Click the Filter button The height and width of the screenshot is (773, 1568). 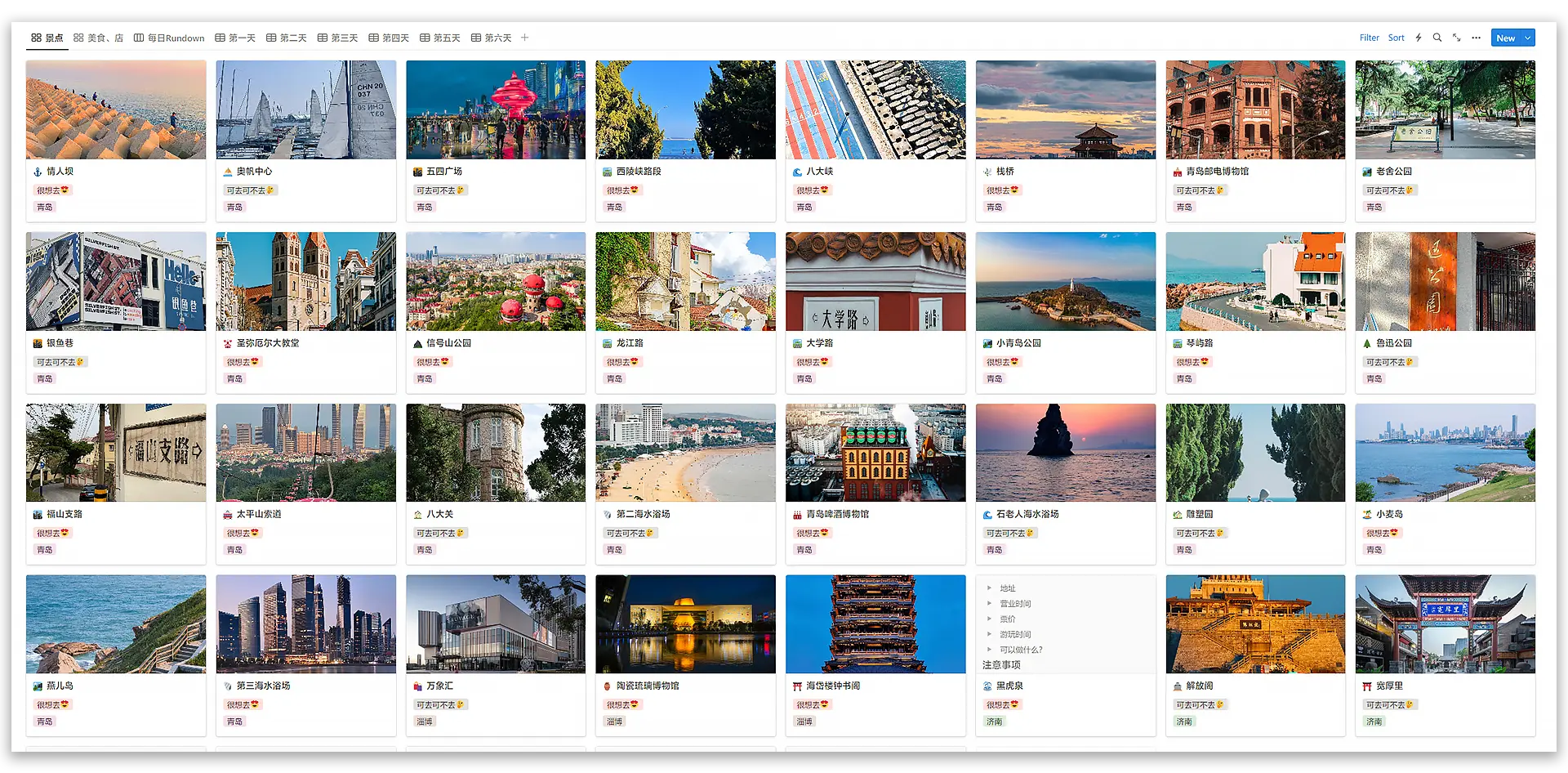tap(1369, 38)
